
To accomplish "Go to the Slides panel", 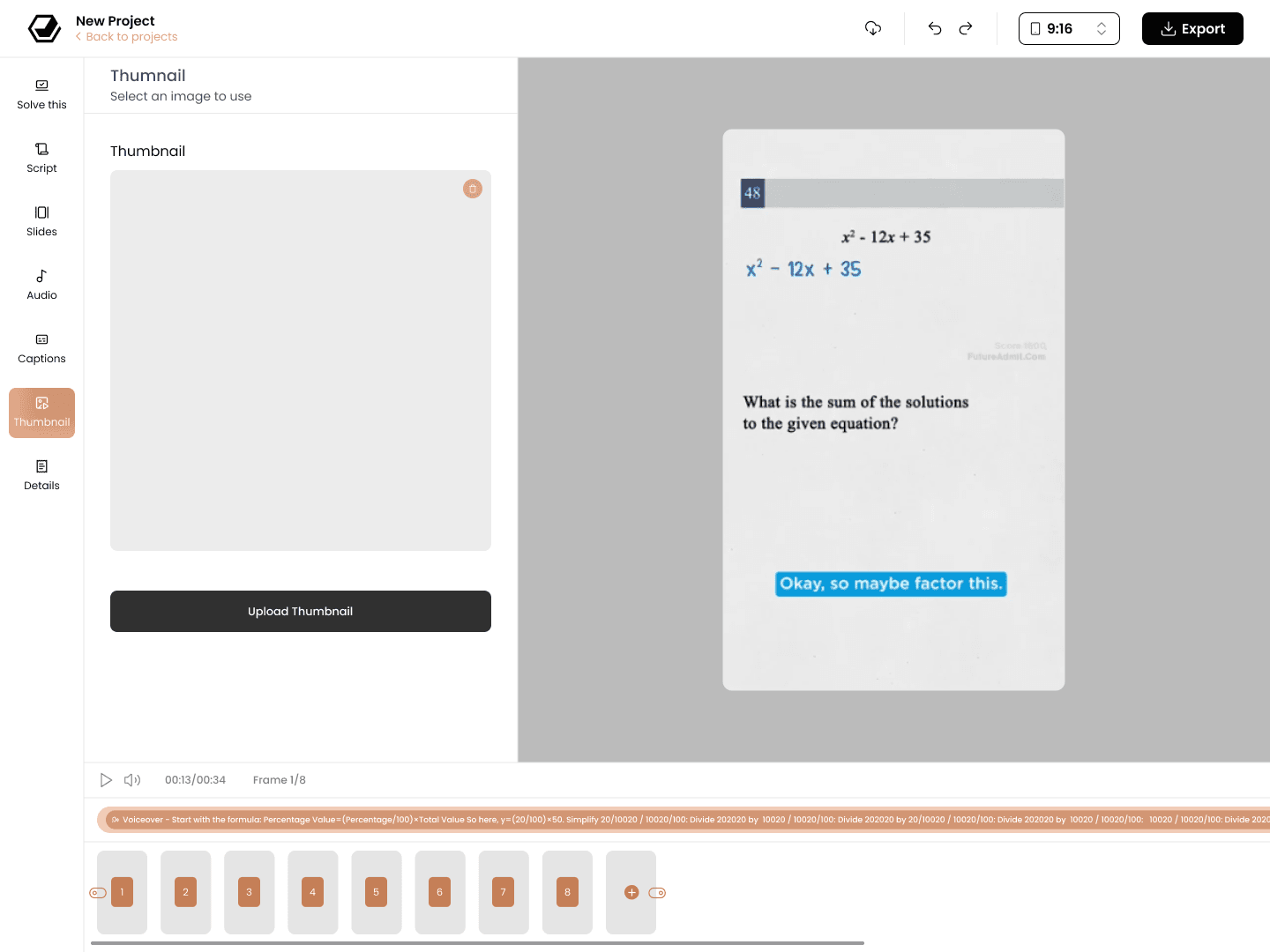I will (x=41, y=222).
